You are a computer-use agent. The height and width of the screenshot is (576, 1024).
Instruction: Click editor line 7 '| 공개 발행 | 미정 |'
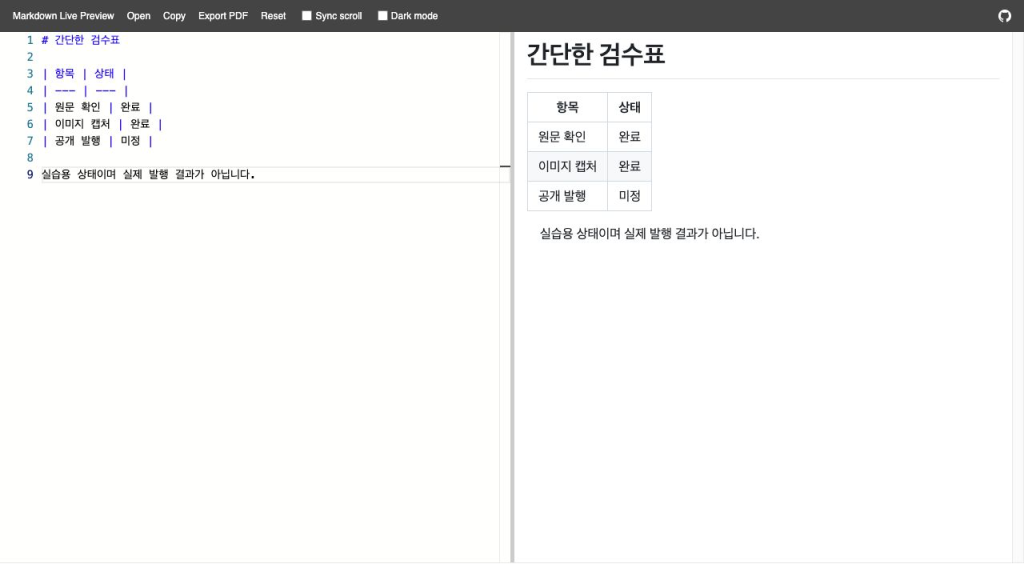pyautogui.click(x=97, y=140)
